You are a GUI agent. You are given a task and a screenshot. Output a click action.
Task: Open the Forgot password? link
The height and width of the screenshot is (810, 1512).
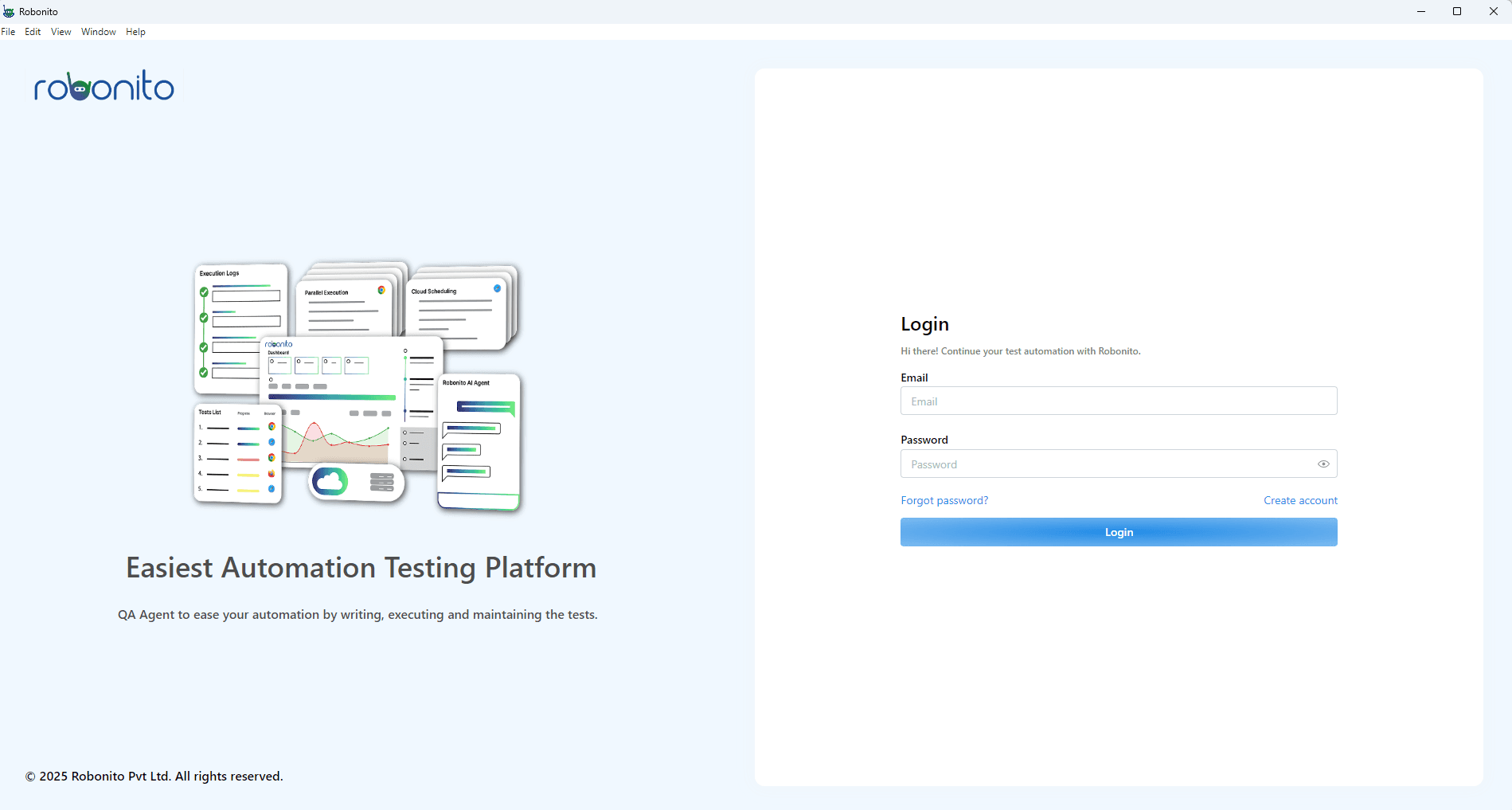point(944,500)
